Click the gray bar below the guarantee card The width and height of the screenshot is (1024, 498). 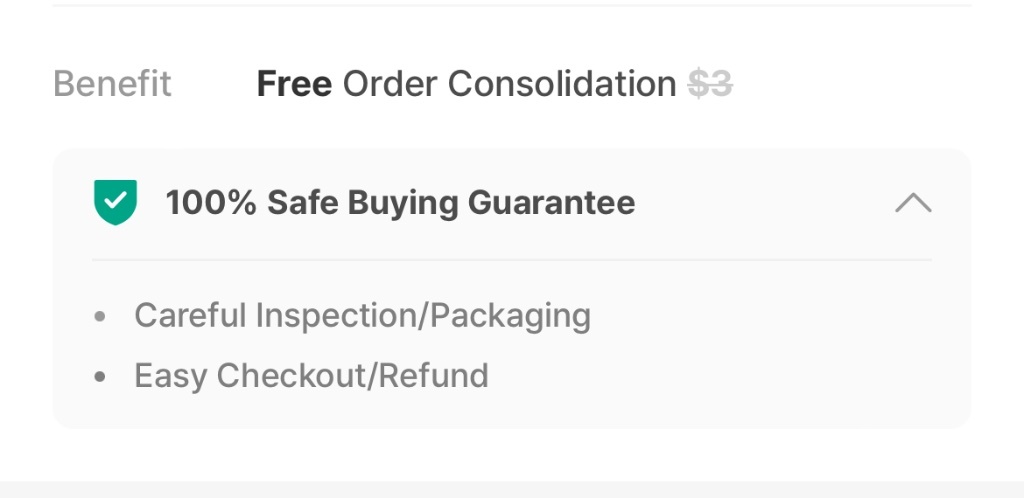pyautogui.click(x=512, y=490)
